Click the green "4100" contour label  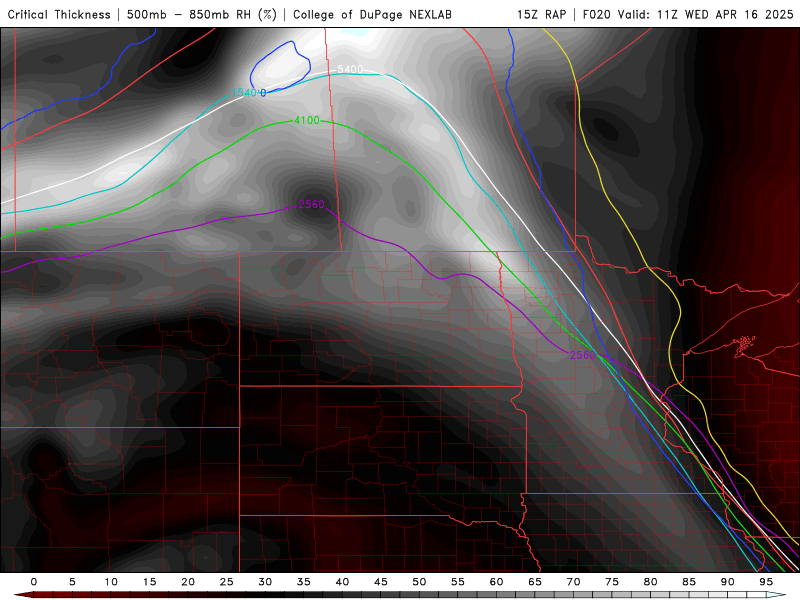(x=307, y=120)
